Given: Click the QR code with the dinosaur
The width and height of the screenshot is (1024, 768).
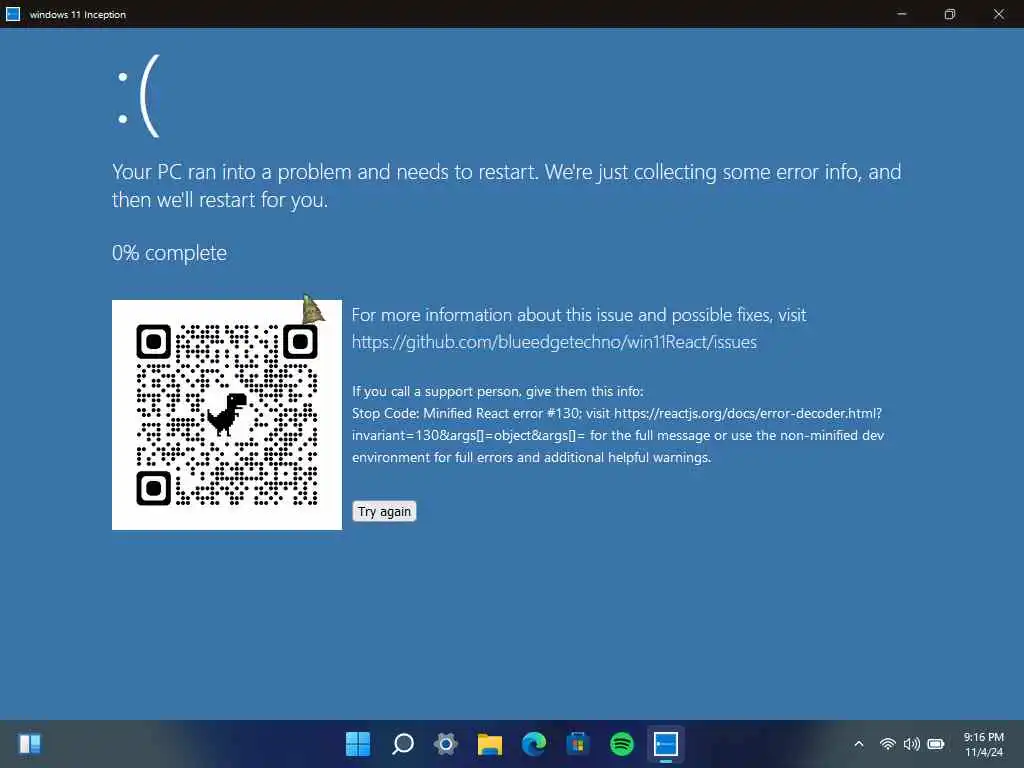Looking at the screenshot, I should click(x=227, y=415).
